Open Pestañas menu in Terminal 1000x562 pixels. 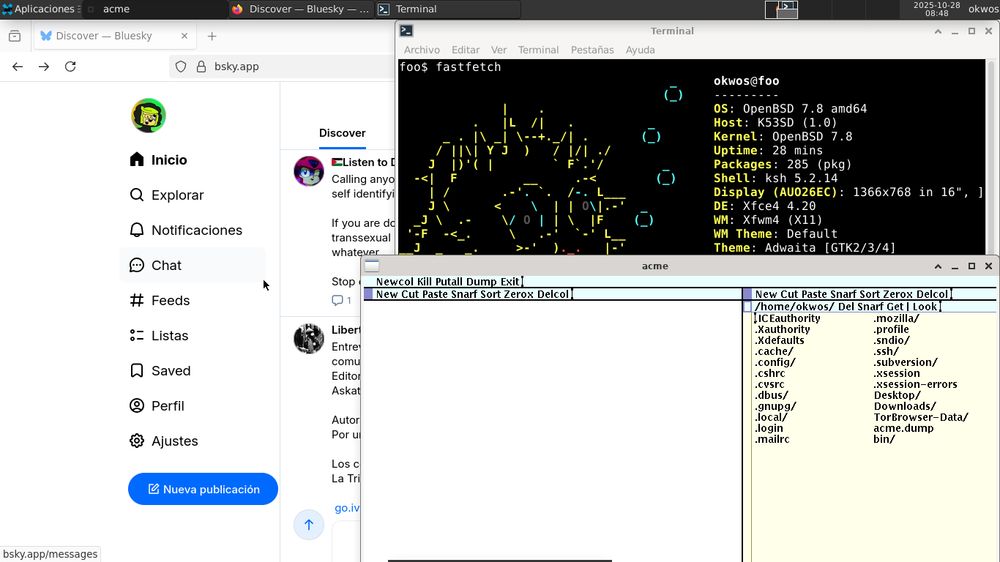[592, 50]
